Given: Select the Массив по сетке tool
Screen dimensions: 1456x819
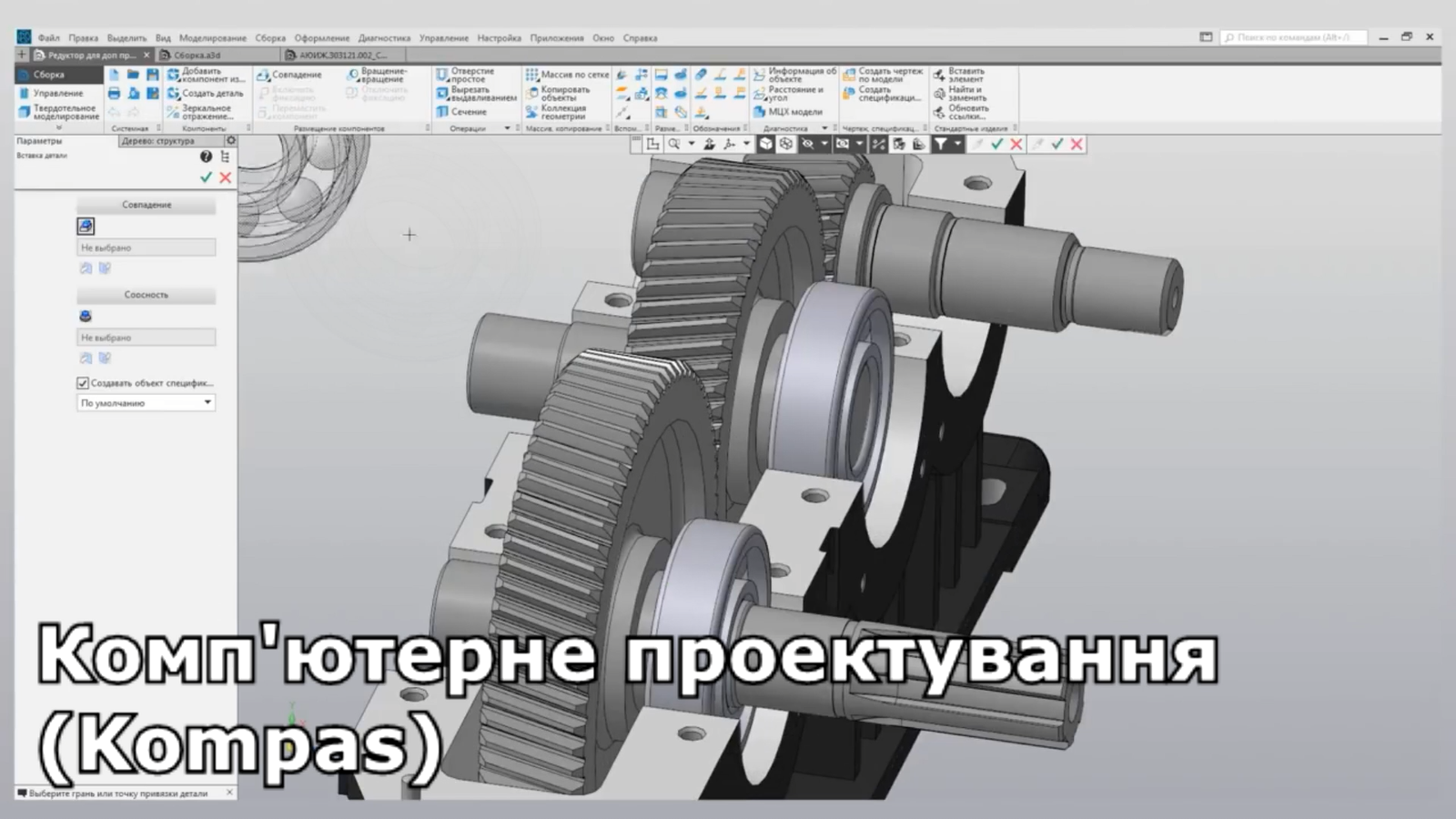Looking at the screenshot, I should (x=567, y=75).
